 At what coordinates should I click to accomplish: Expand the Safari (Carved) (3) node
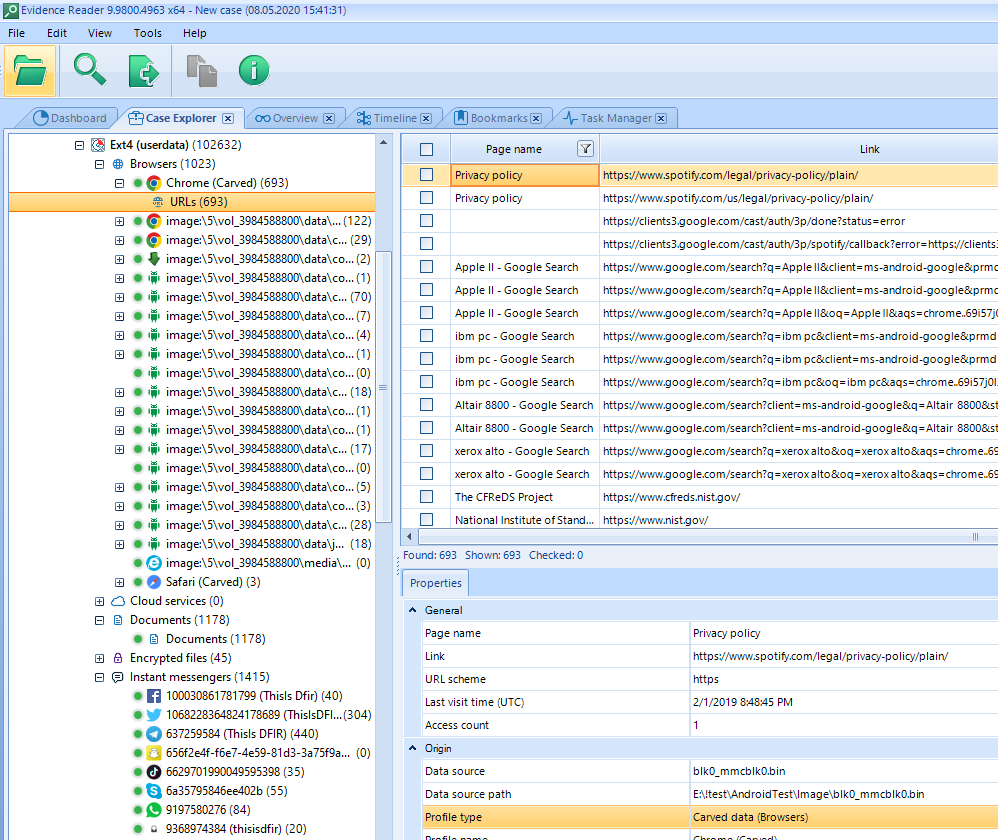[119, 582]
